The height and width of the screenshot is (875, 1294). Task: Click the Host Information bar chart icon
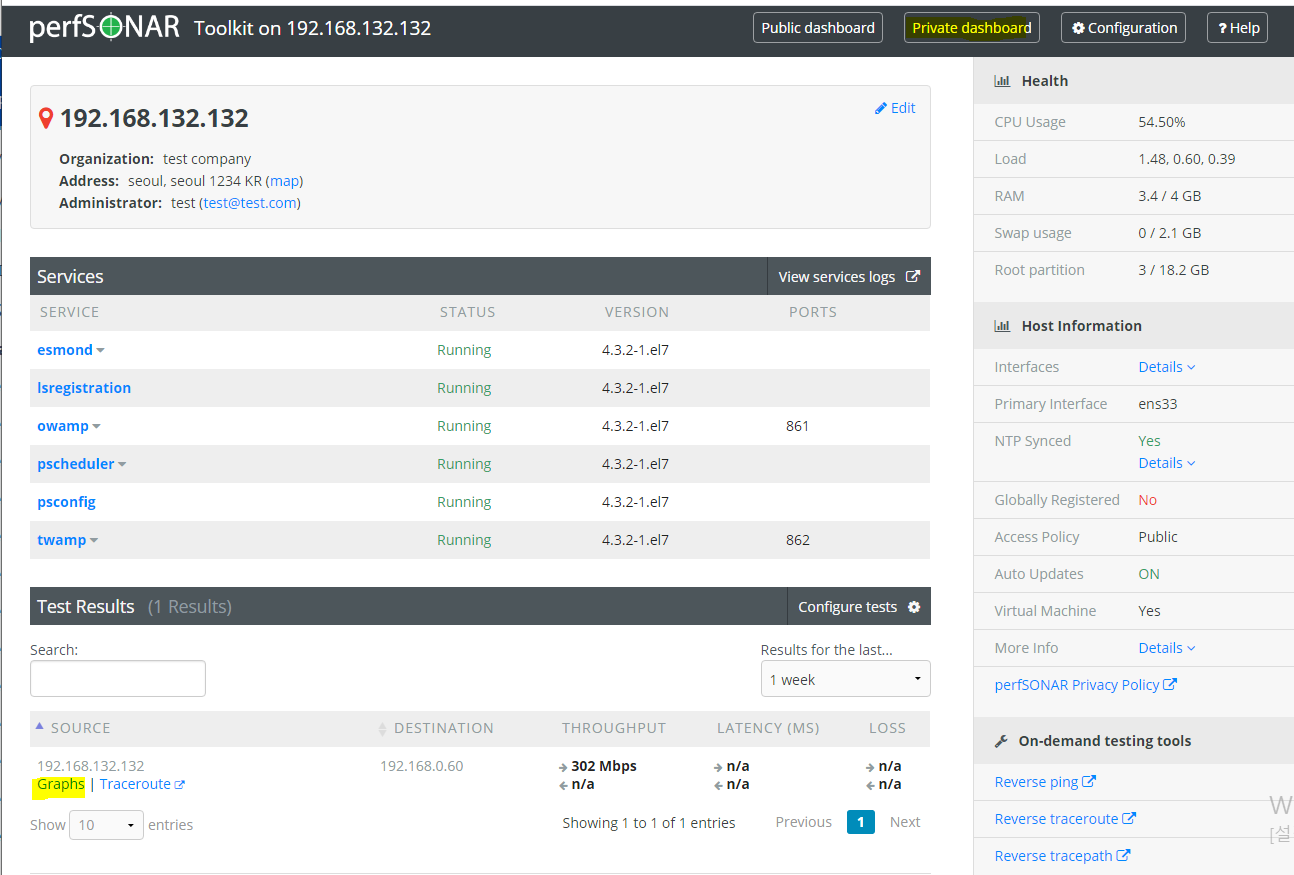(x=1001, y=326)
